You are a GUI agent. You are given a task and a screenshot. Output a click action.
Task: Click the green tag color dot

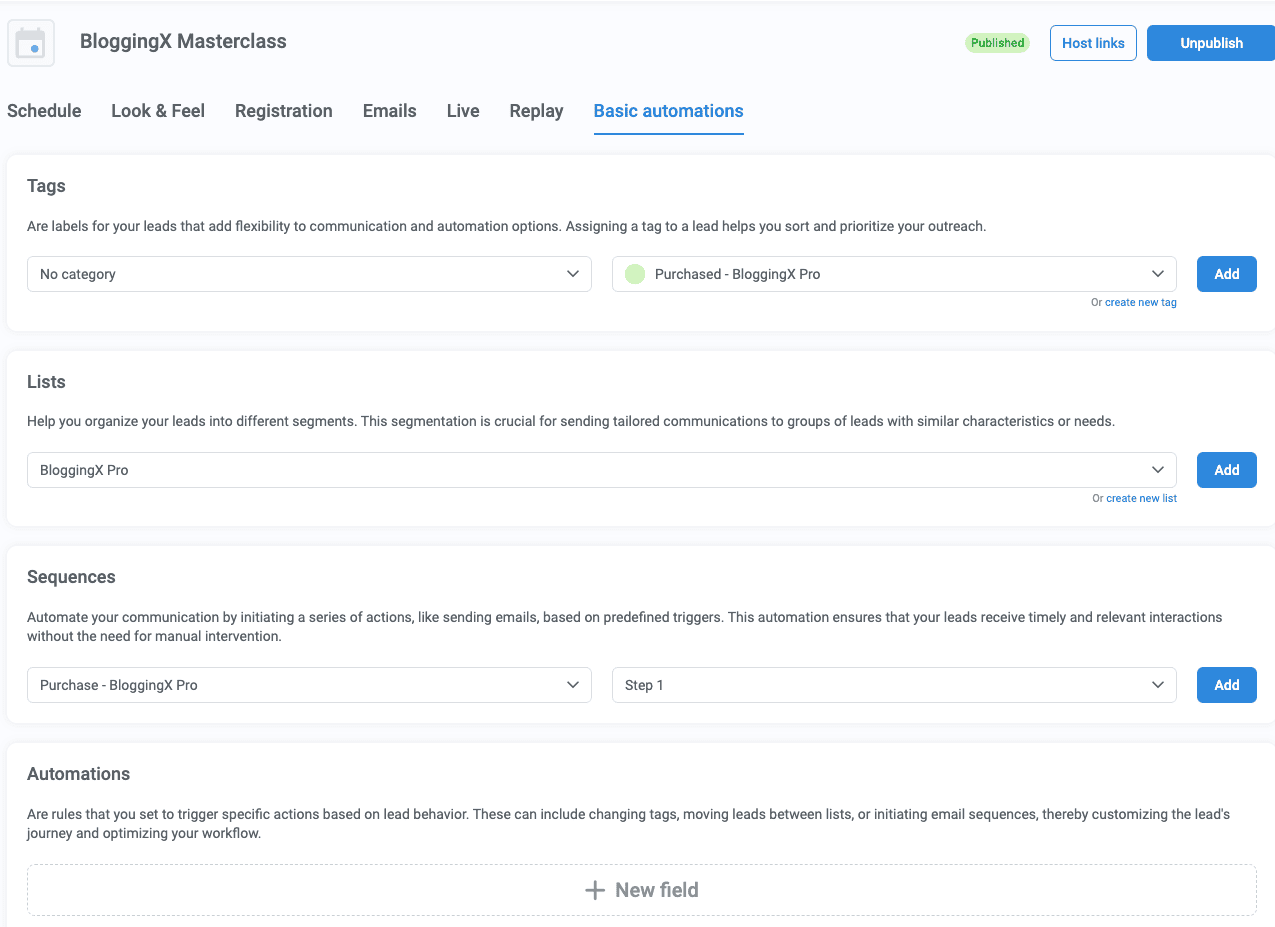635,274
